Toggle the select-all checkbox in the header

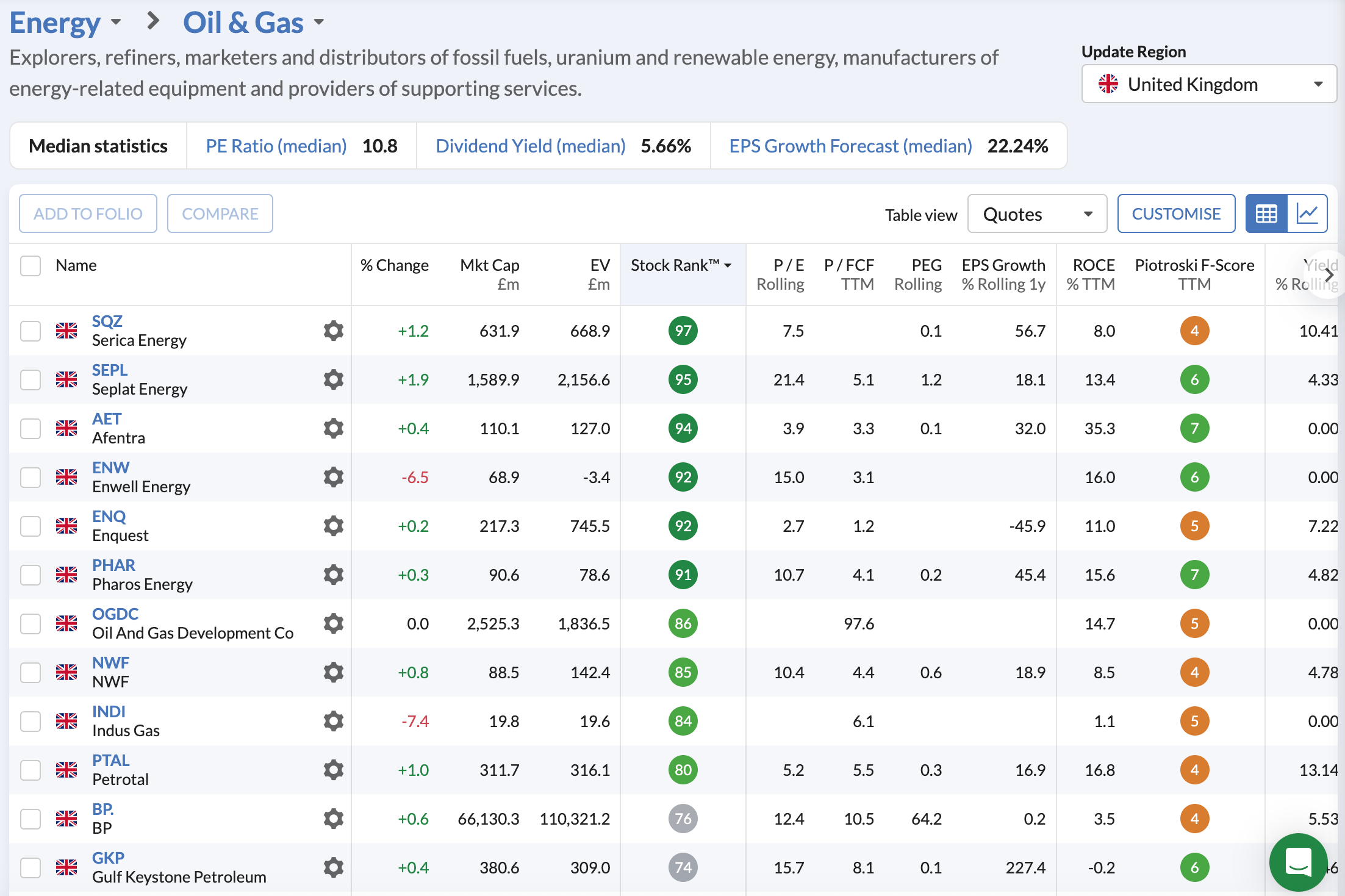click(30, 265)
